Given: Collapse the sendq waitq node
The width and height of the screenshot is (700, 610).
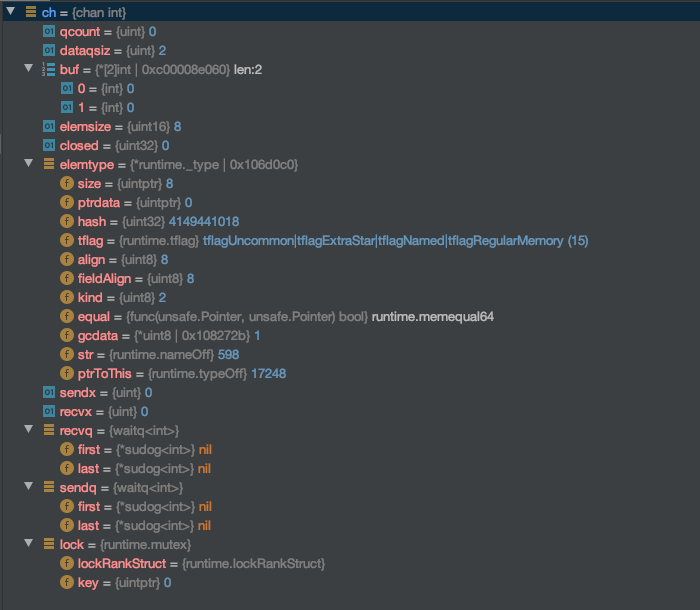Looking at the screenshot, I should (29, 487).
